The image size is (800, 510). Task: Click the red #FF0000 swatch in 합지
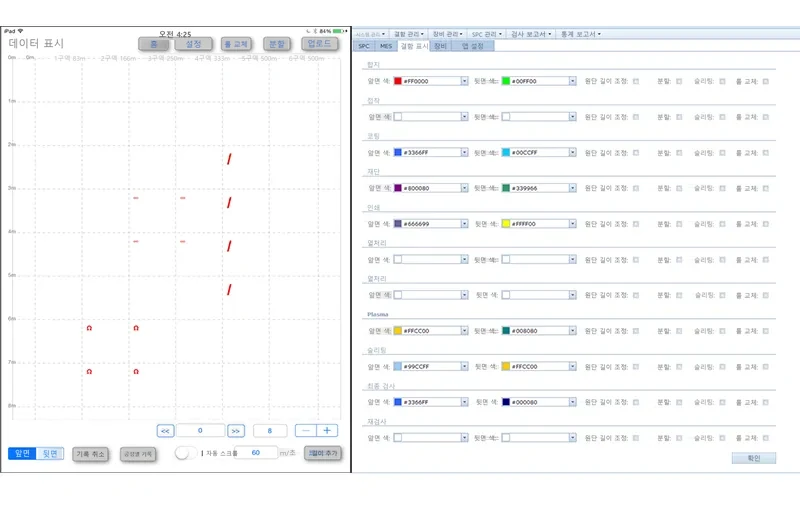[x=398, y=81]
